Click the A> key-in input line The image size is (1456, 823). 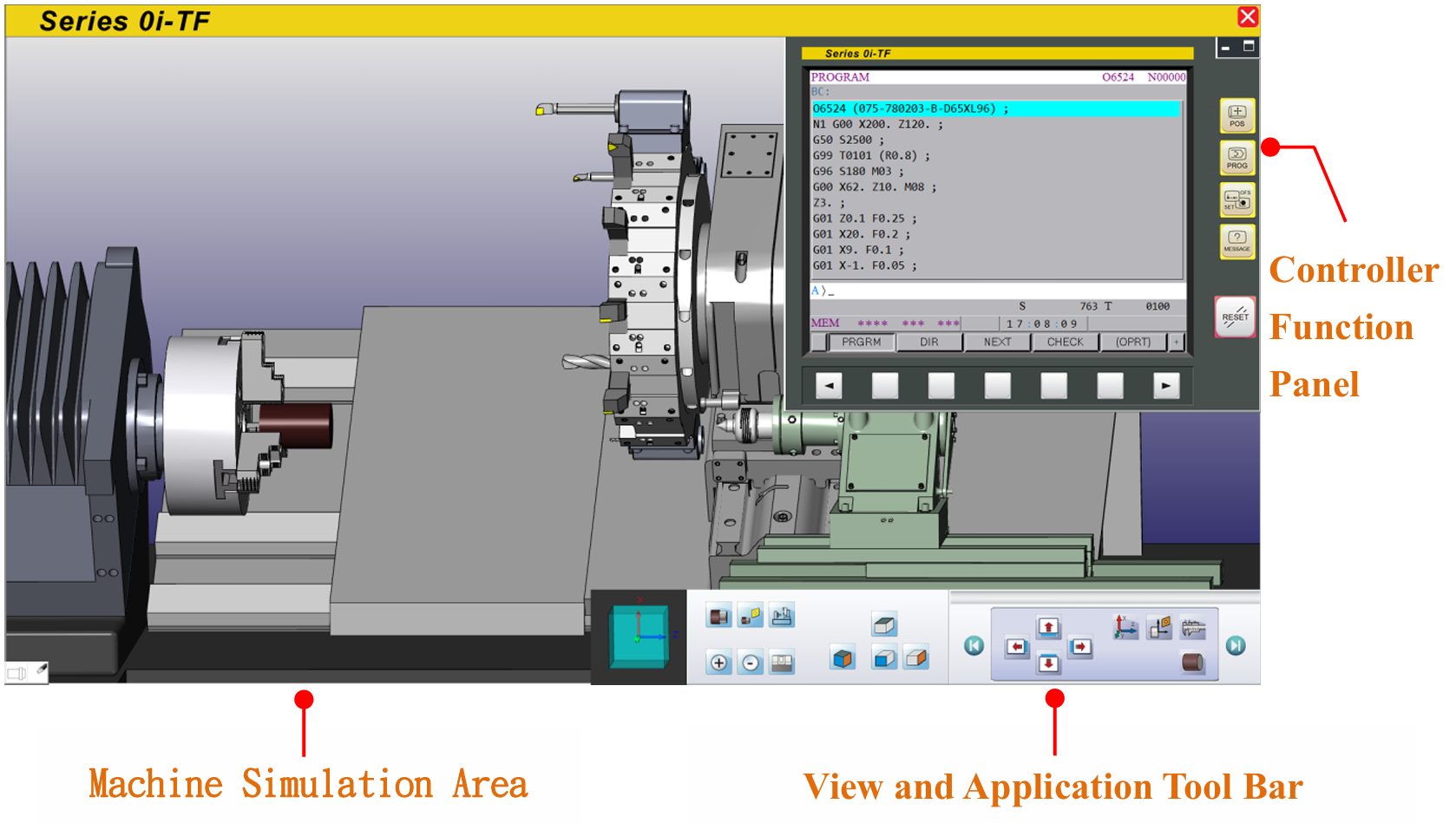(x=998, y=291)
